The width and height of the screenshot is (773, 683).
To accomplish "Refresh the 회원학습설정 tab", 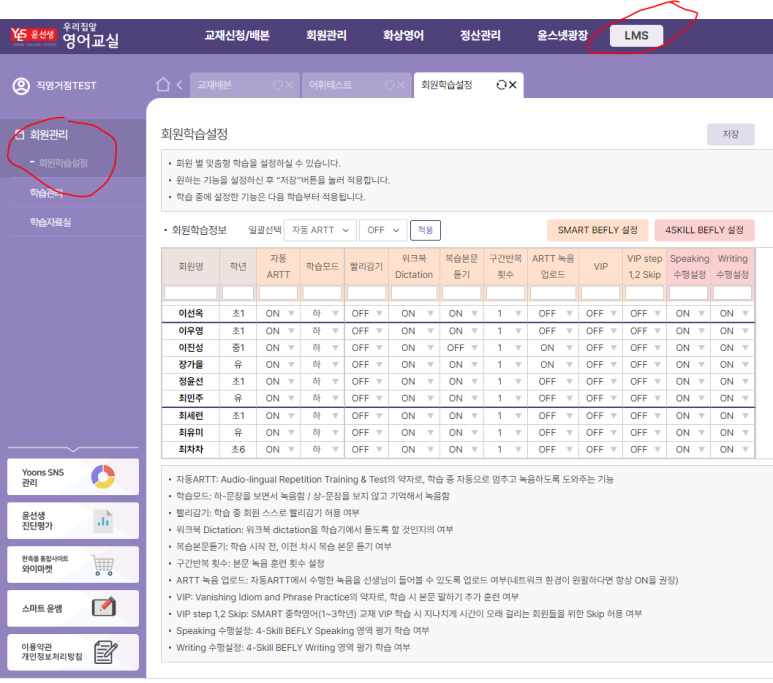I will pyautogui.click(x=501, y=85).
